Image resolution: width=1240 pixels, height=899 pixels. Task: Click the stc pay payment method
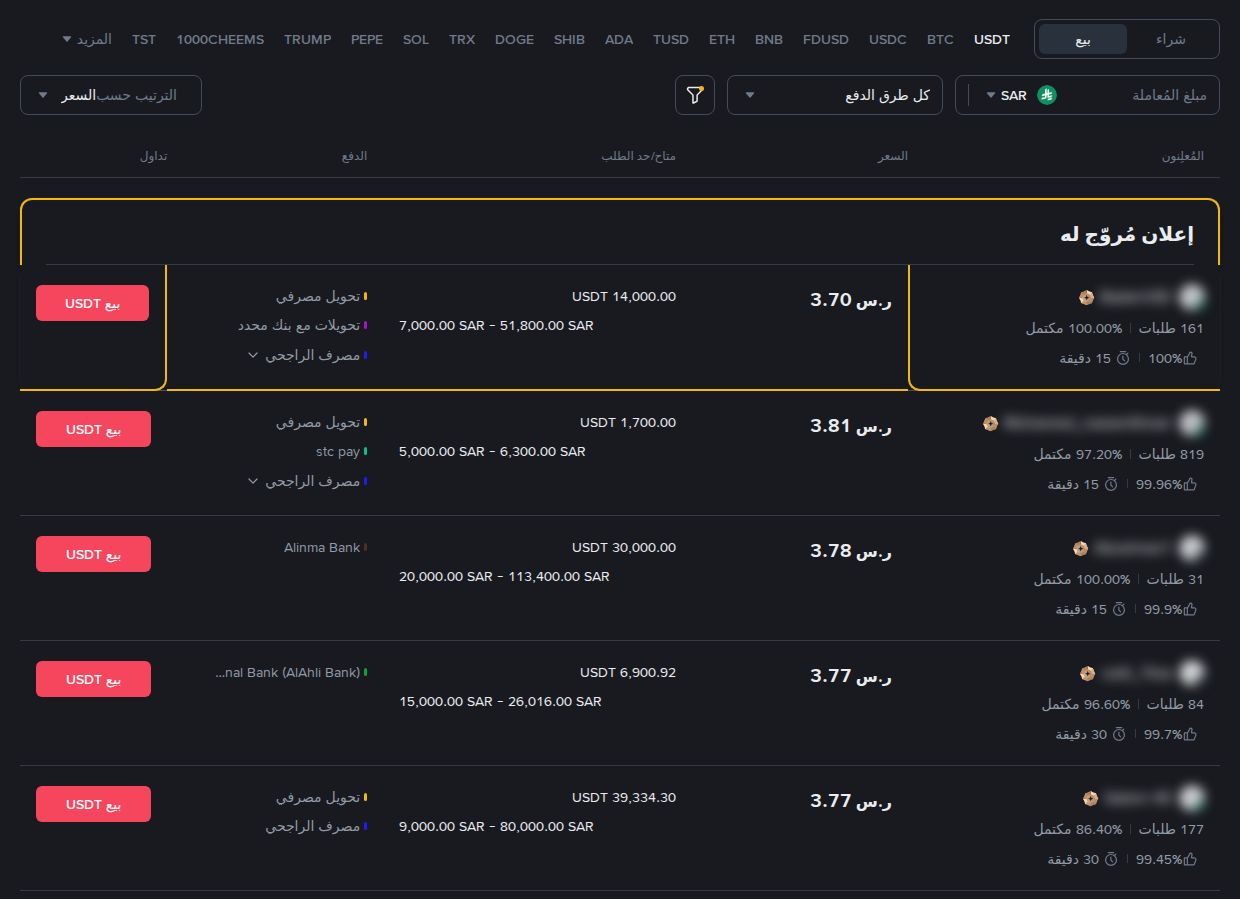pyautogui.click(x=337, y=452)
